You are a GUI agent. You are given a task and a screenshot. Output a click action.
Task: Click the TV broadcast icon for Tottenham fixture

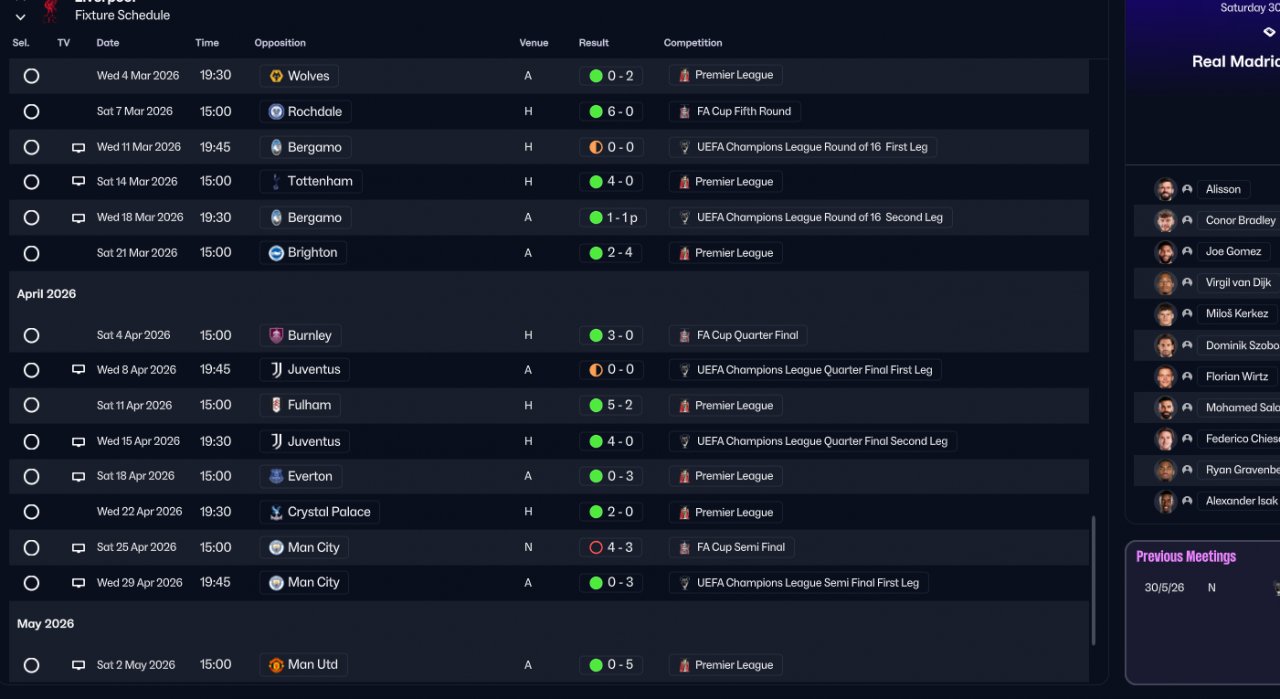pyautogui.click(x=78, y=182)
